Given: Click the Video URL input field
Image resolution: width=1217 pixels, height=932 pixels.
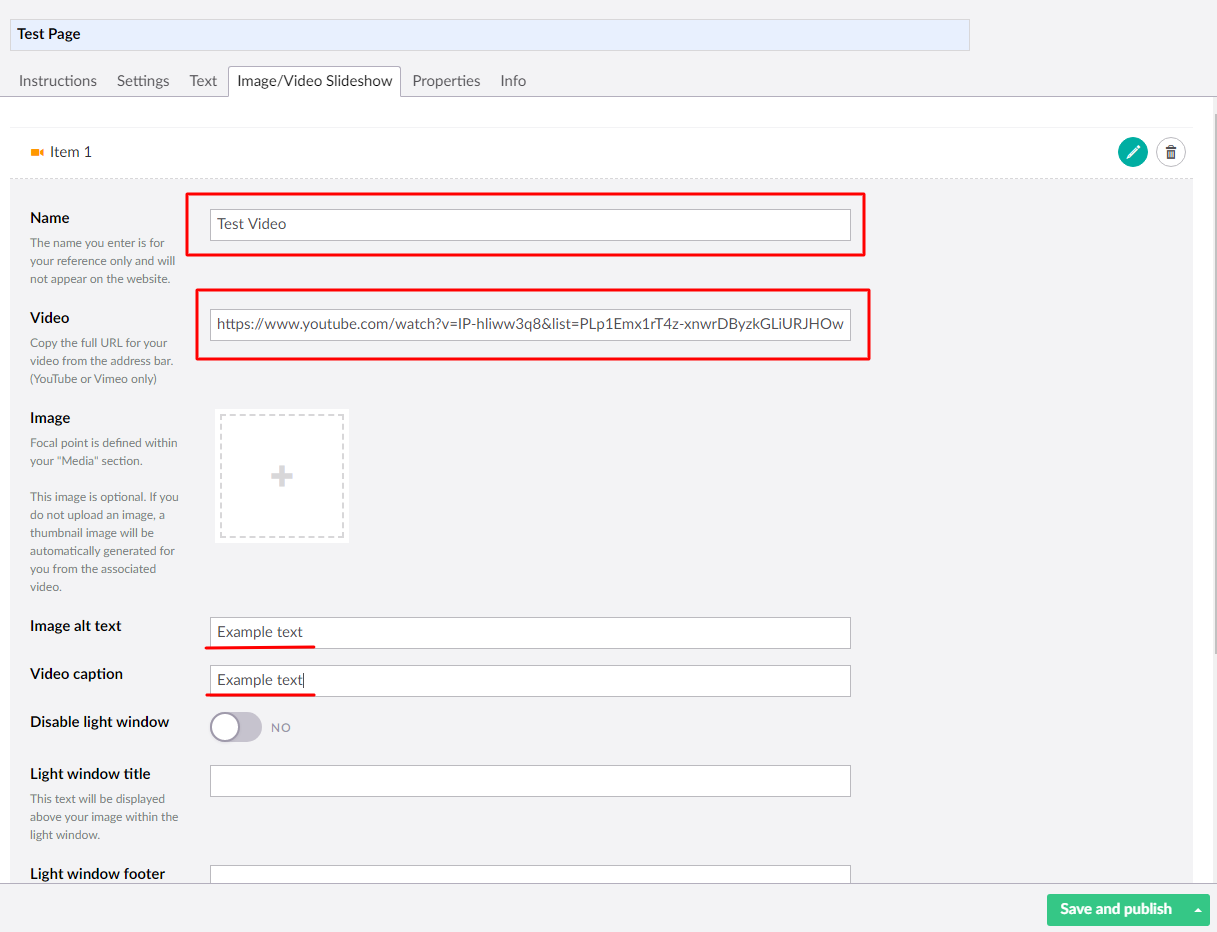Looking at the screenshot, I should point(530,324).
